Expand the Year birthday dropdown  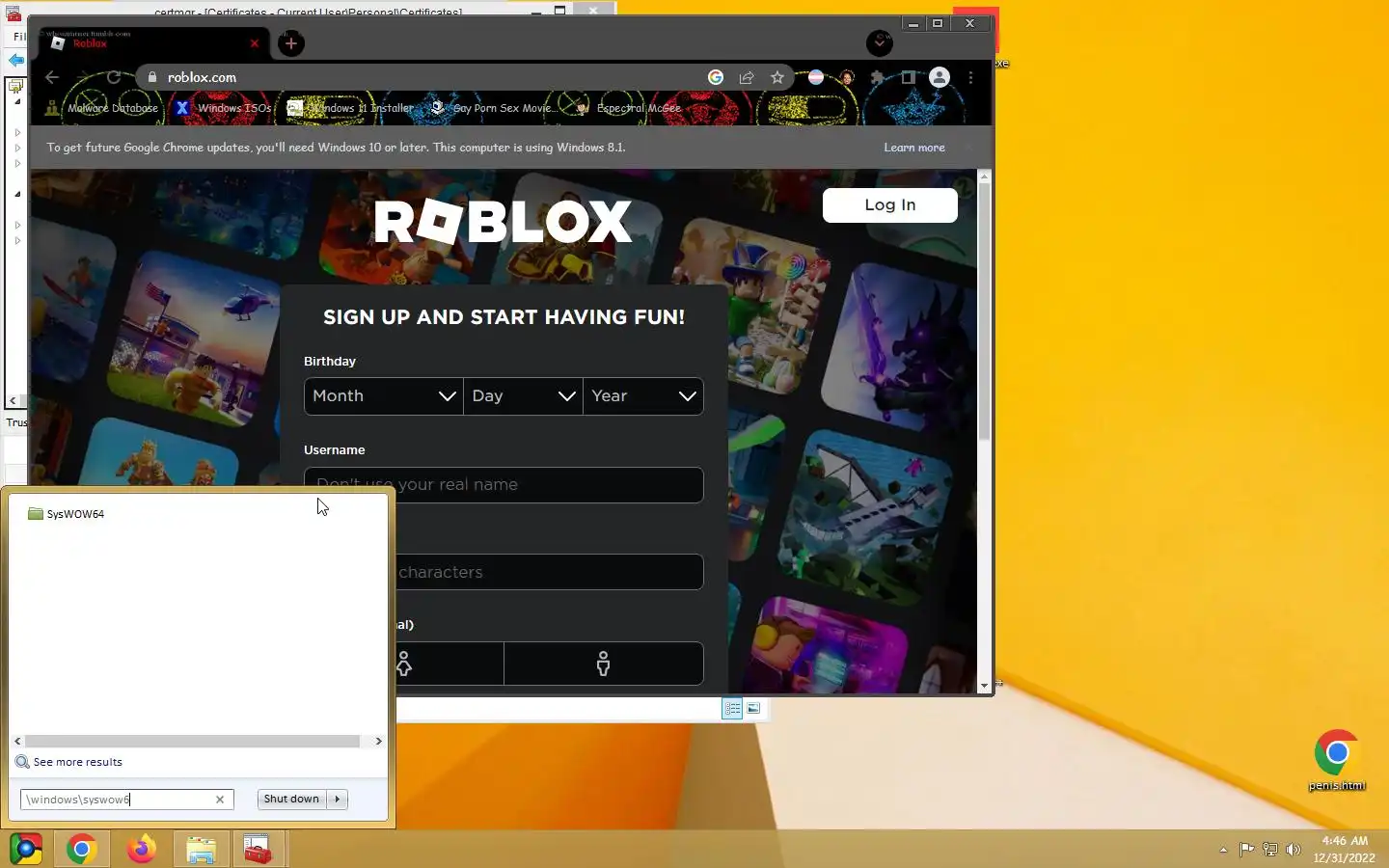643,396
